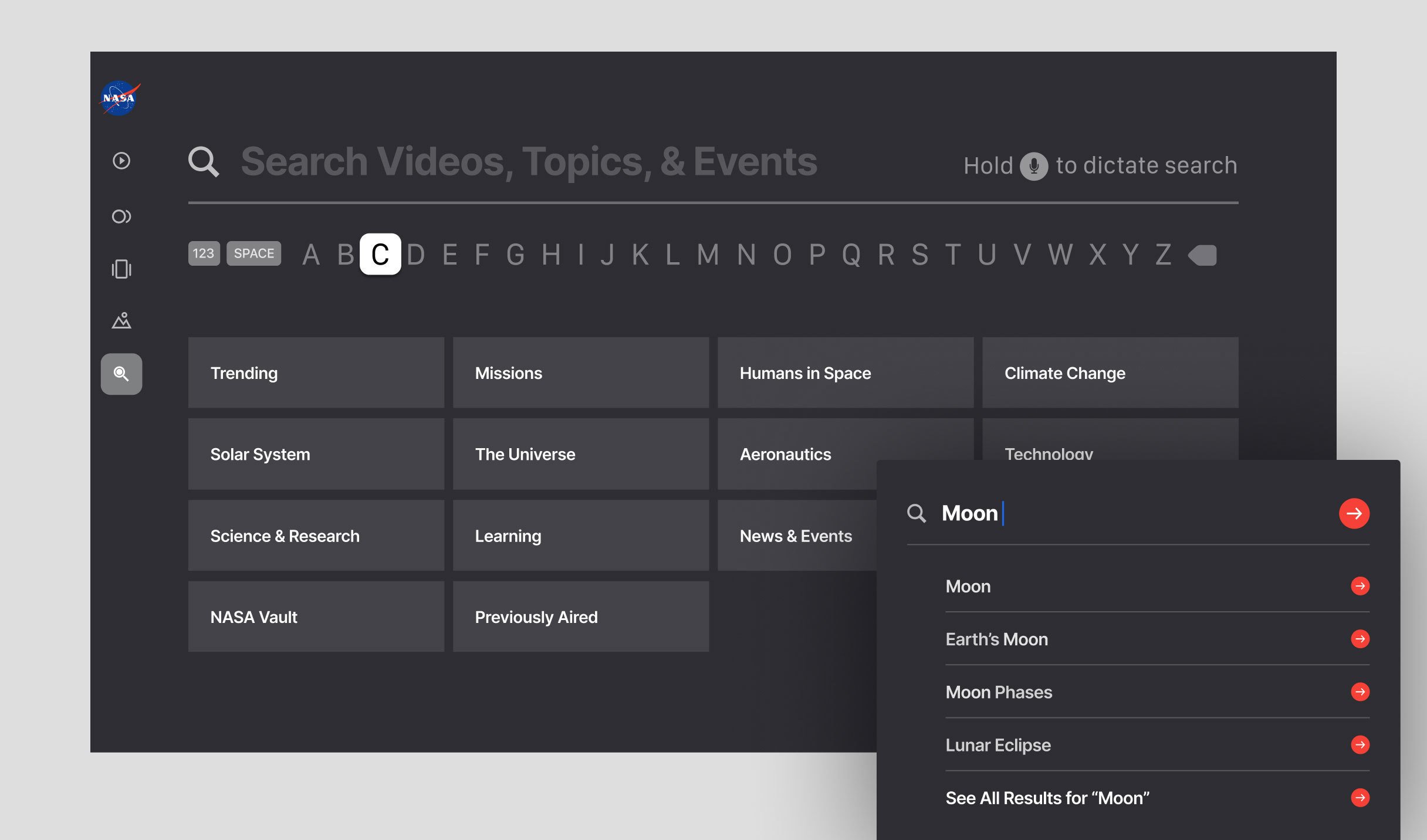Open the Trending category tile

[x=316, y=372]
